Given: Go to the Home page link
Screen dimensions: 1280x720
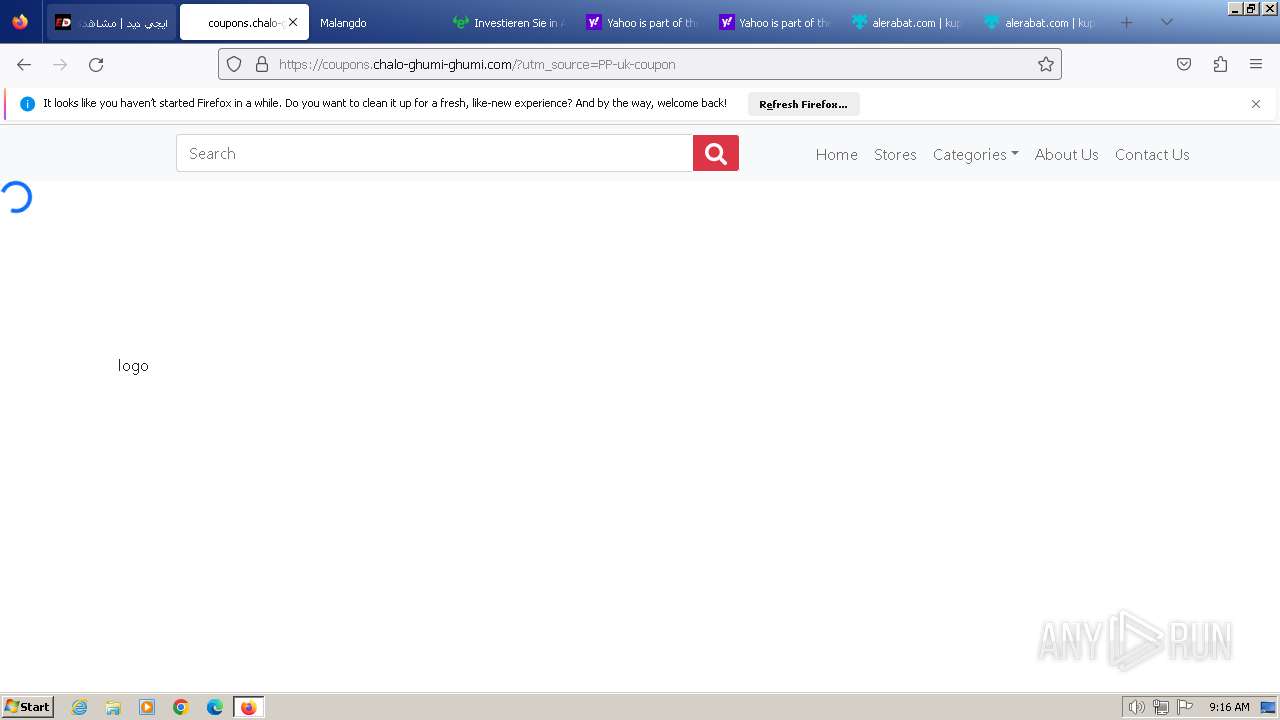Looking at the screenshot, I should click(836, 154).
